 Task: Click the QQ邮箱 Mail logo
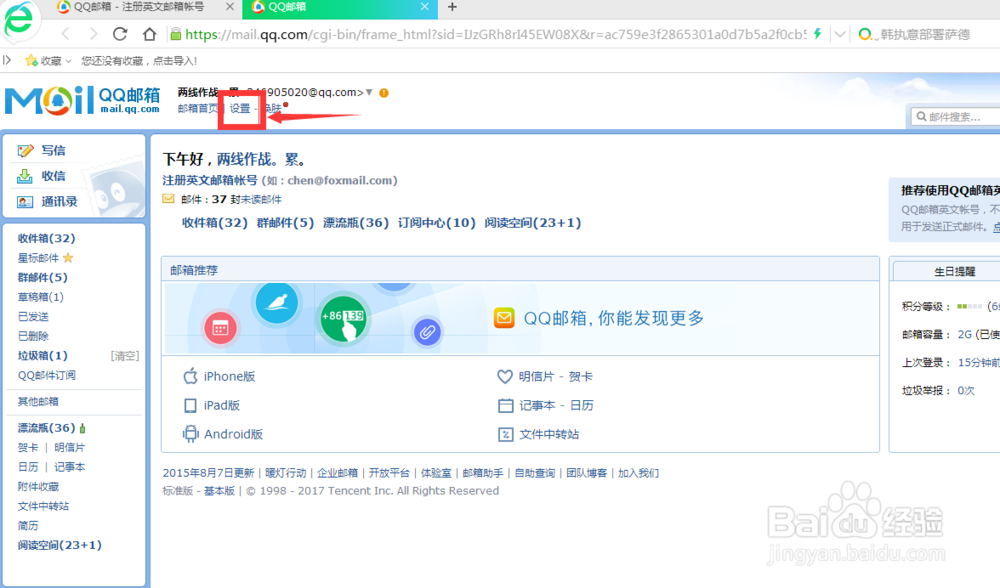click(83, 100)
